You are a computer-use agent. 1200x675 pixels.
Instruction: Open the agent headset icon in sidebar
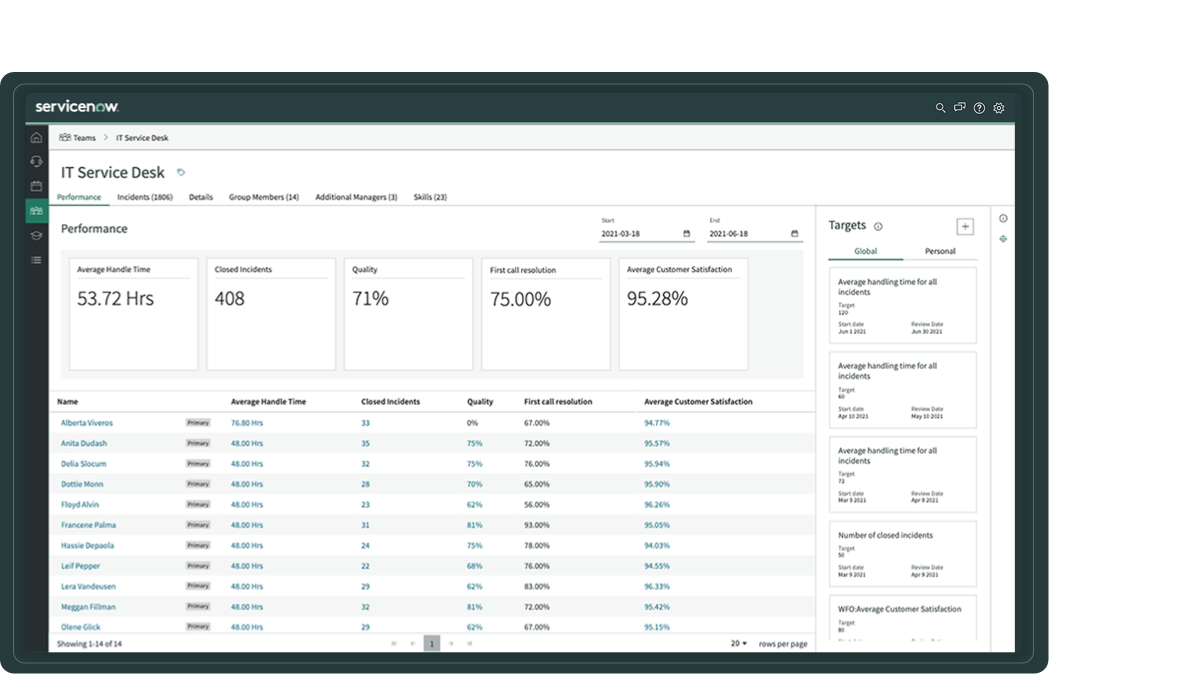[36, 161]
